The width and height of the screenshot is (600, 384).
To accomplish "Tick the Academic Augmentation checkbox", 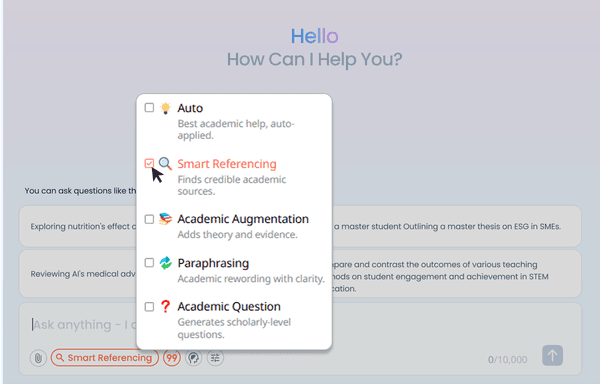I will coord(149,219).
